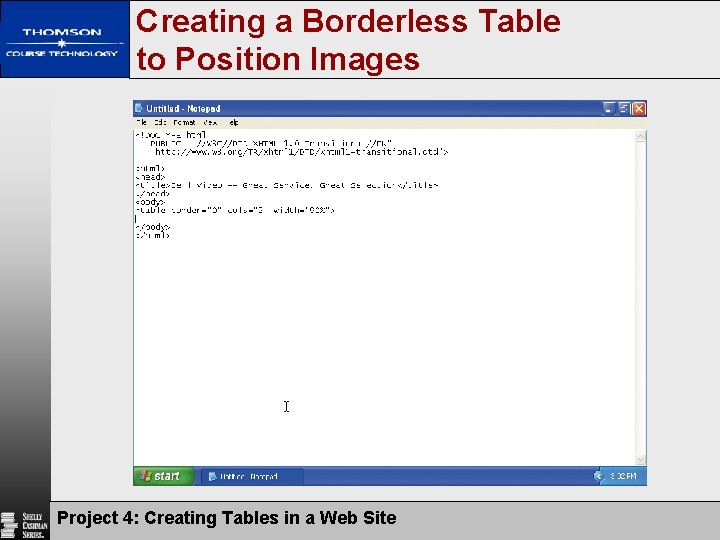Click the system tray clock

click(623, 476)
